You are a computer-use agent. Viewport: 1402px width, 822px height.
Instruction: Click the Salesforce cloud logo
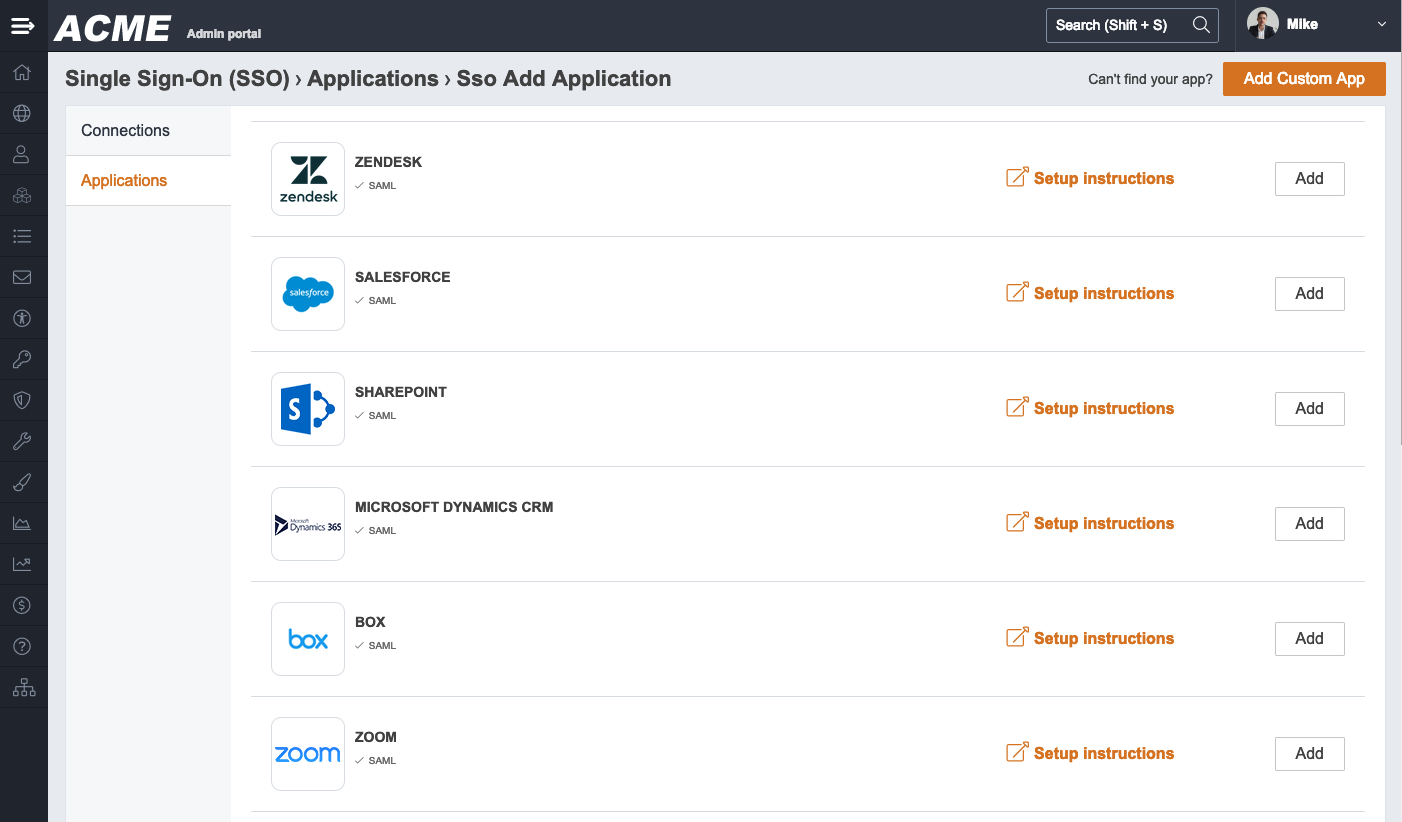(308, 294)
